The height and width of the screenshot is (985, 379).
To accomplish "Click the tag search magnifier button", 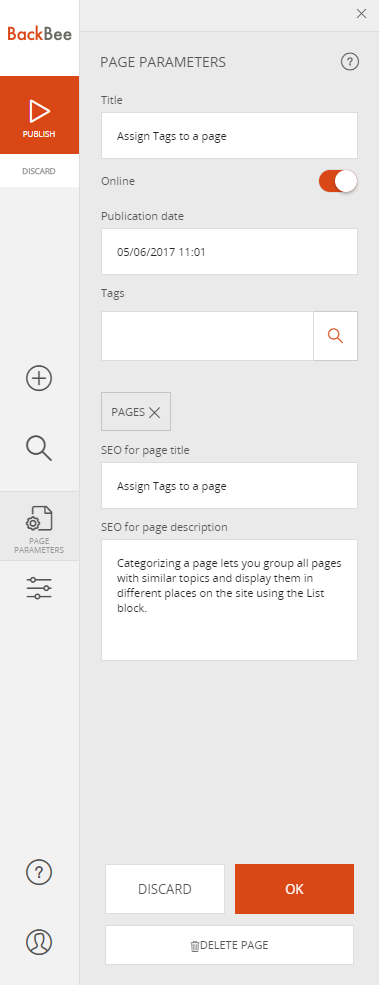I will (x=336, y=336).
